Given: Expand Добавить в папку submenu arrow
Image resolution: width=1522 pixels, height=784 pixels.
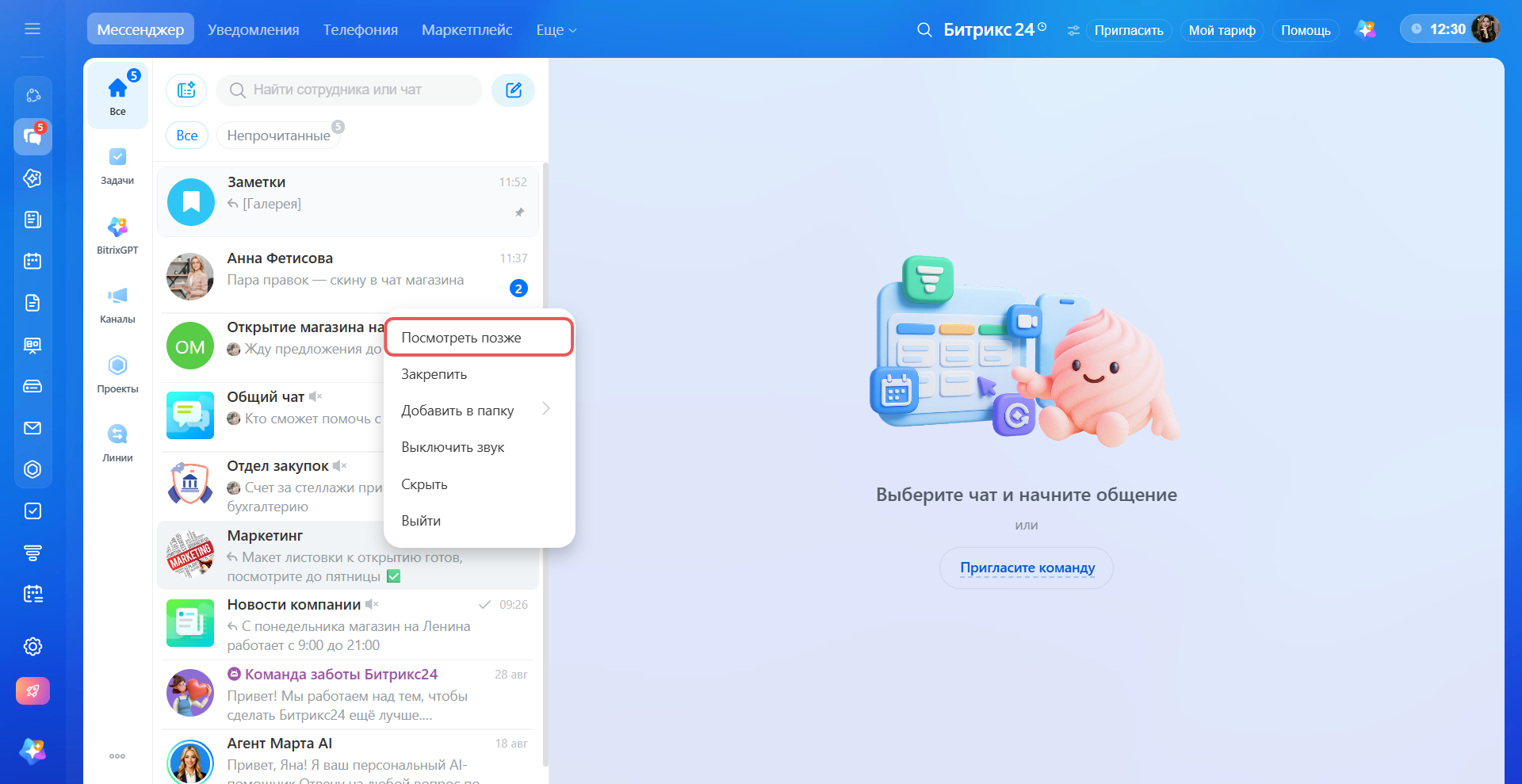Looking at the screenshot, I should coord(546,409).
